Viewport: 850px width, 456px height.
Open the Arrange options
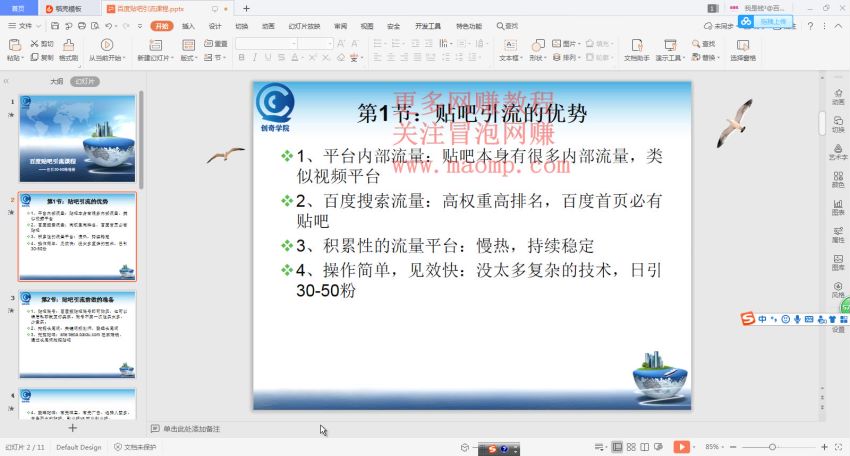tap(566, 57)
